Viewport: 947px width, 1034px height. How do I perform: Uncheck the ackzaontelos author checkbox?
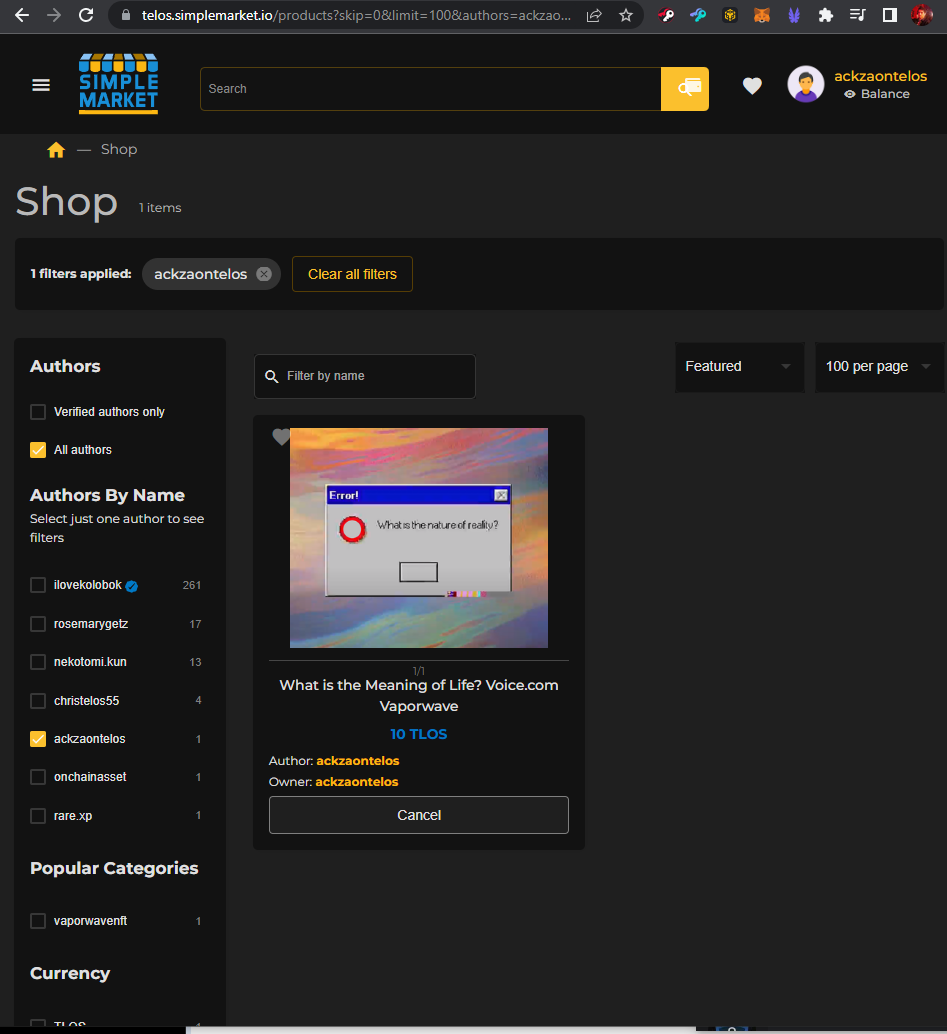pos(38,739)
